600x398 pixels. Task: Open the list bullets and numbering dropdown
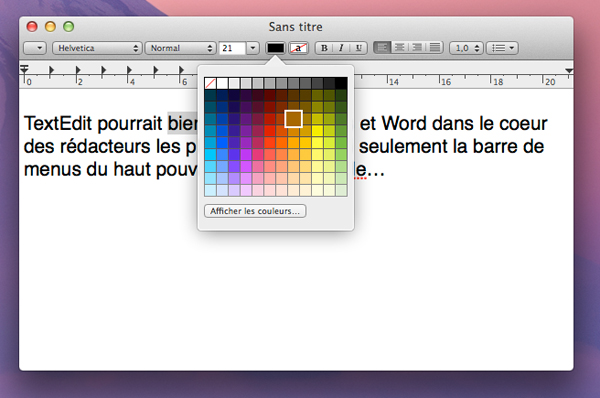pos(502,48)
